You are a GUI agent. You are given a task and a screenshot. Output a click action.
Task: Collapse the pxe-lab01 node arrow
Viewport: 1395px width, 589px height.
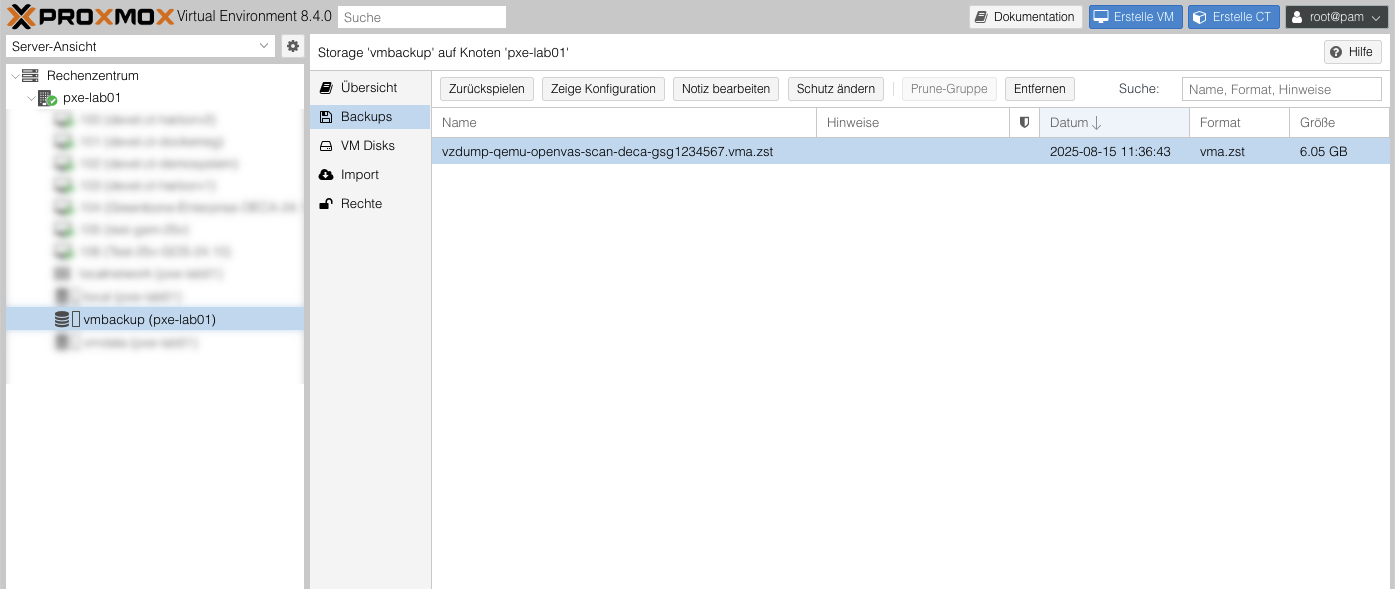(x=31, y=98)
